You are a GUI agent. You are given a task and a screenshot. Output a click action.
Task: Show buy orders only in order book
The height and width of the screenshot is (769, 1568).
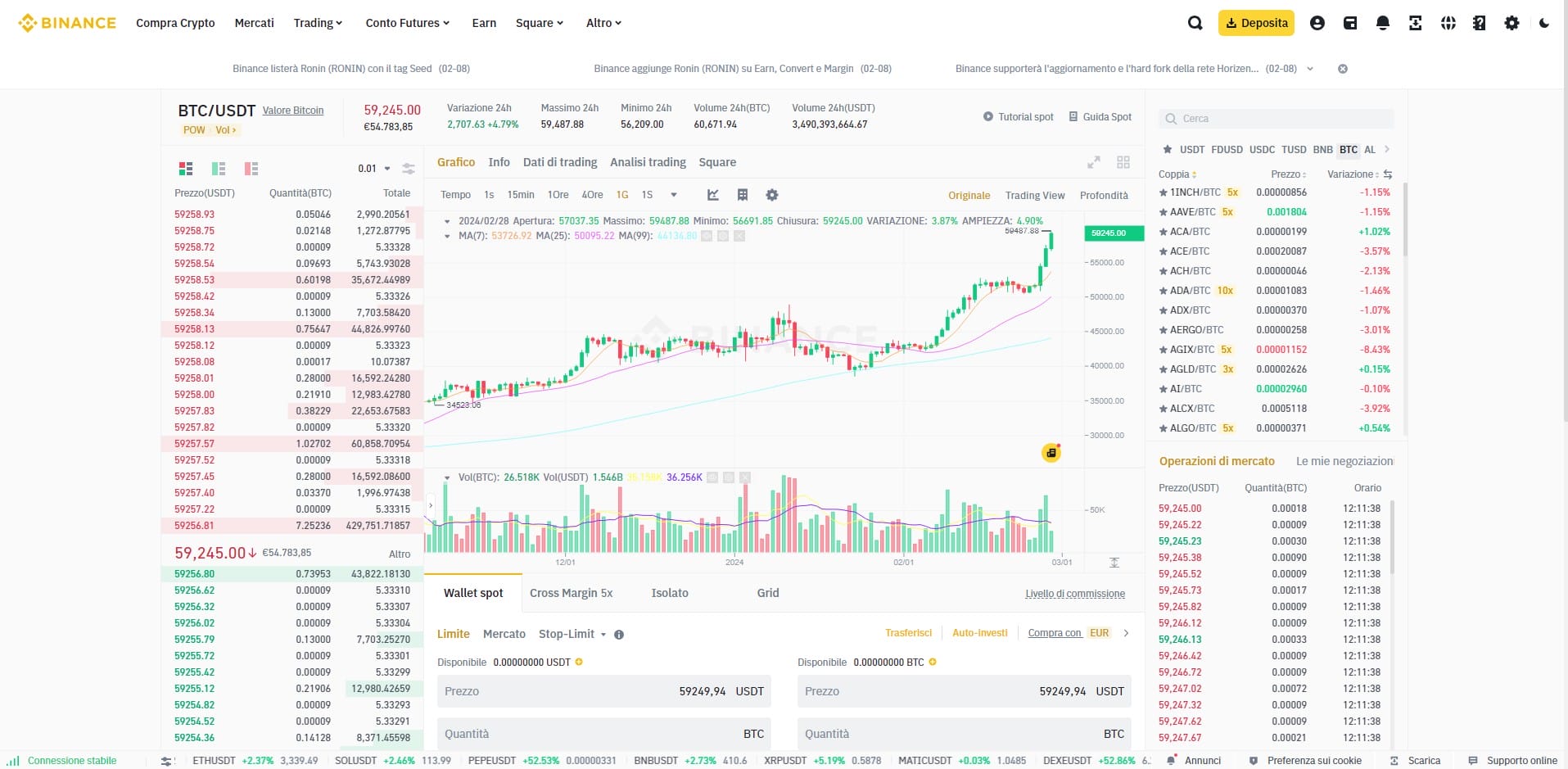pos(219,169)
